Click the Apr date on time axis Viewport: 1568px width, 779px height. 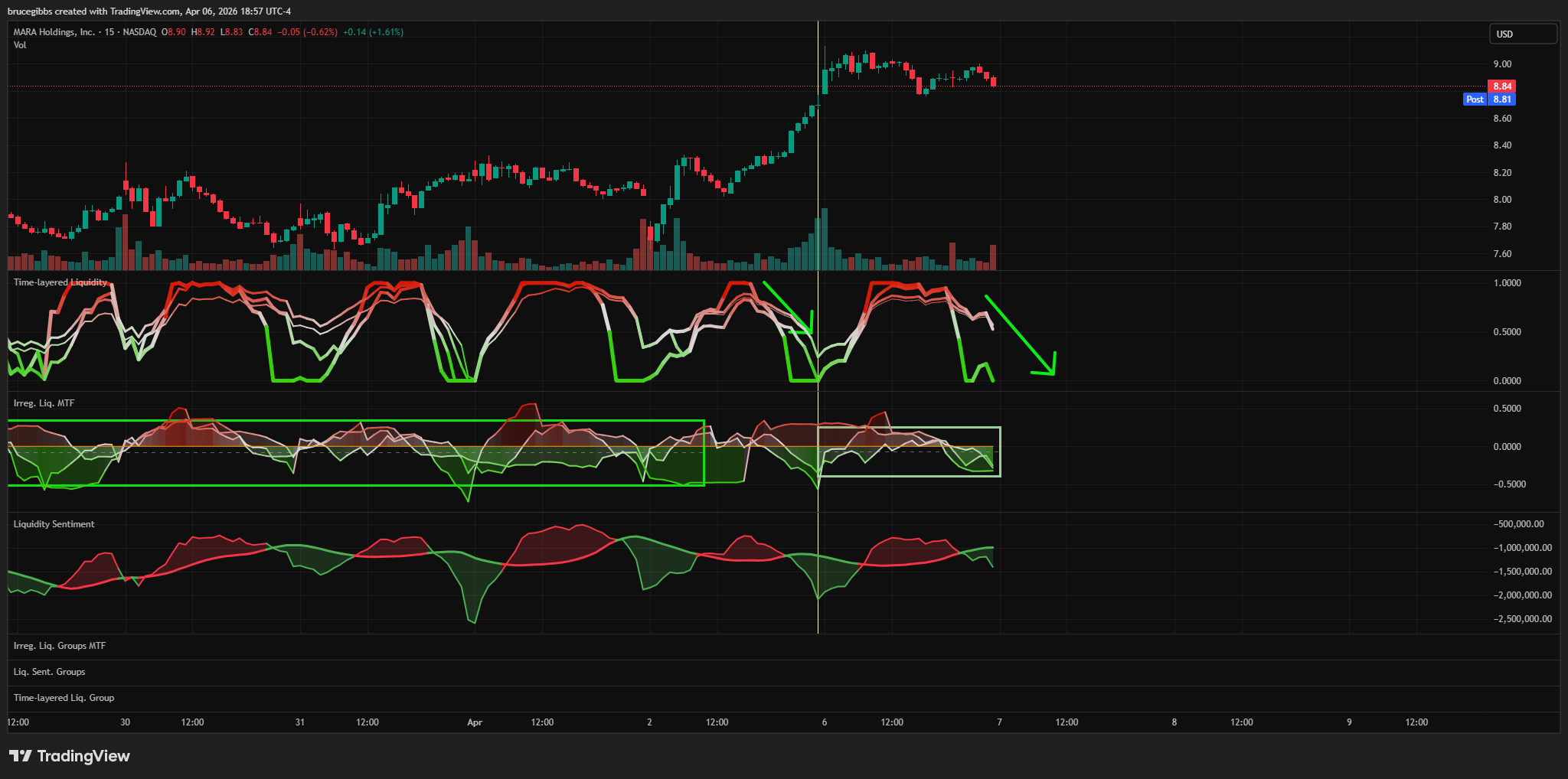point(475,722)
